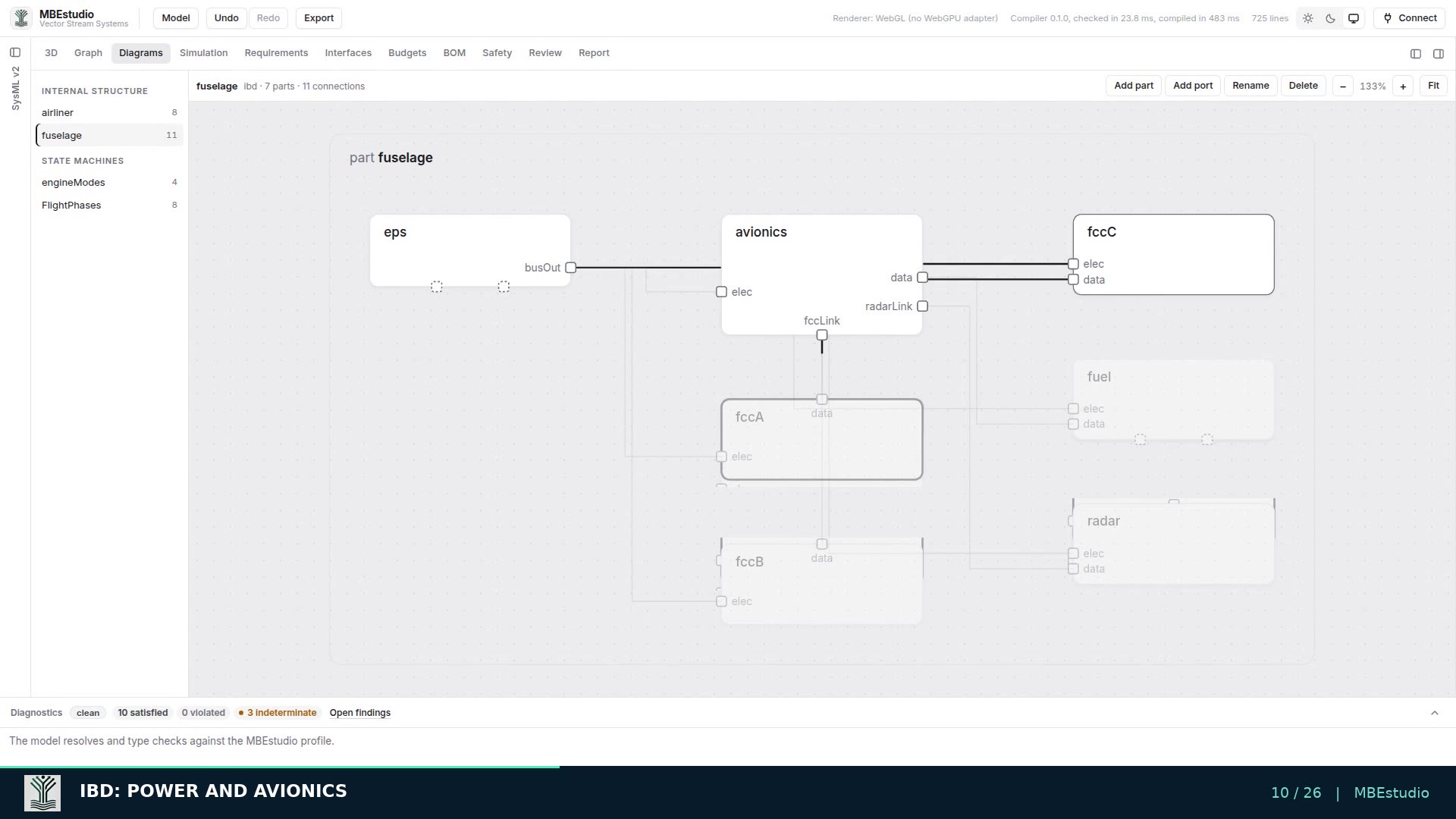
Task: Select airliner internal structure diagram
Action: (109, 112)
